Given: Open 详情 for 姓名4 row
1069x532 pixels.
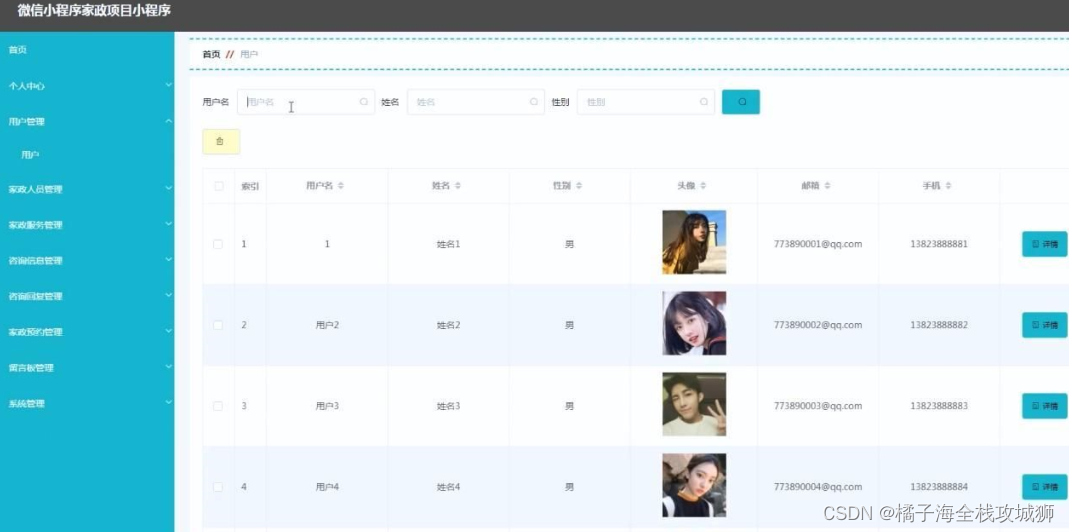Looking at the screenshot, I should pyautogui.click(x=1044, y=487).
